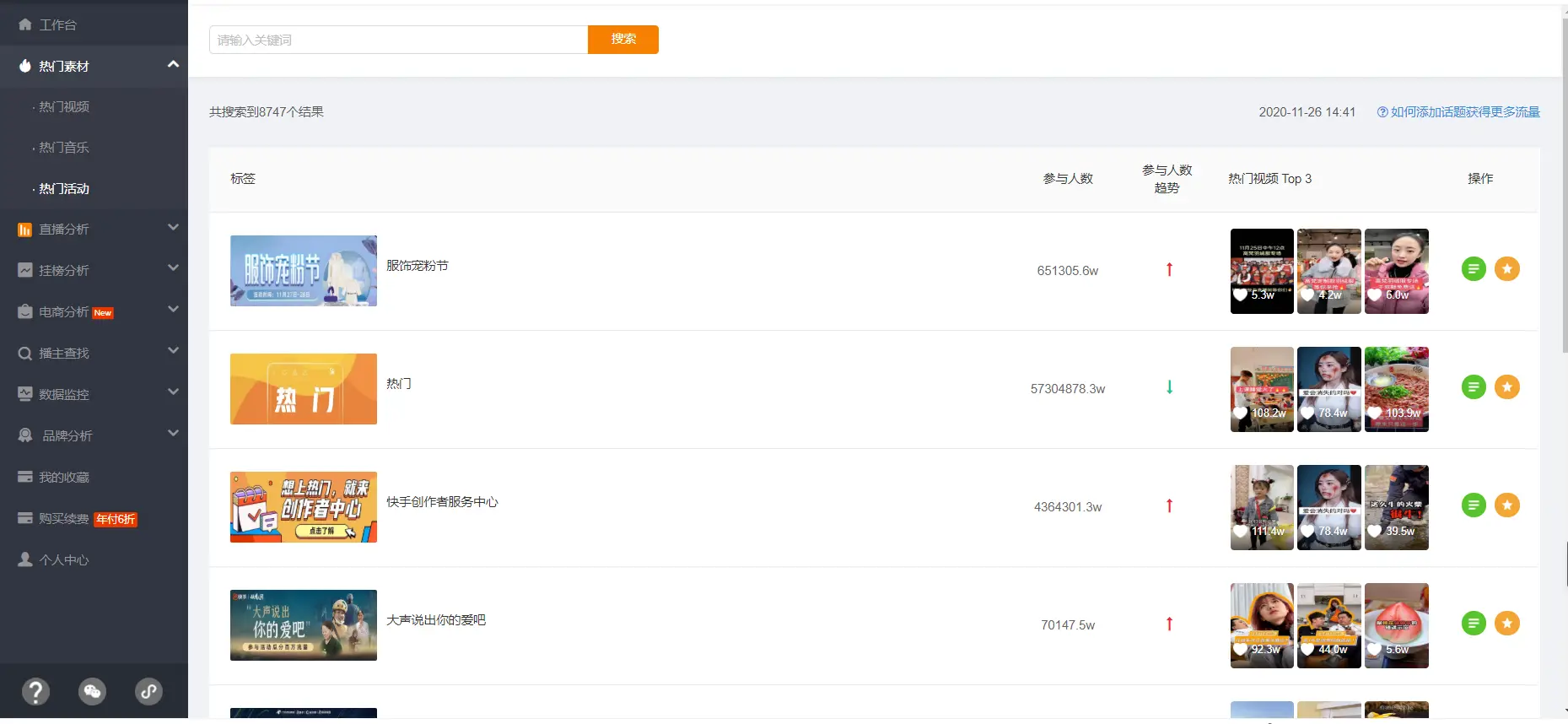Expand the 品牌分析 sidebar menu
Screen dimensions: 1568x724
click(94, 435)
